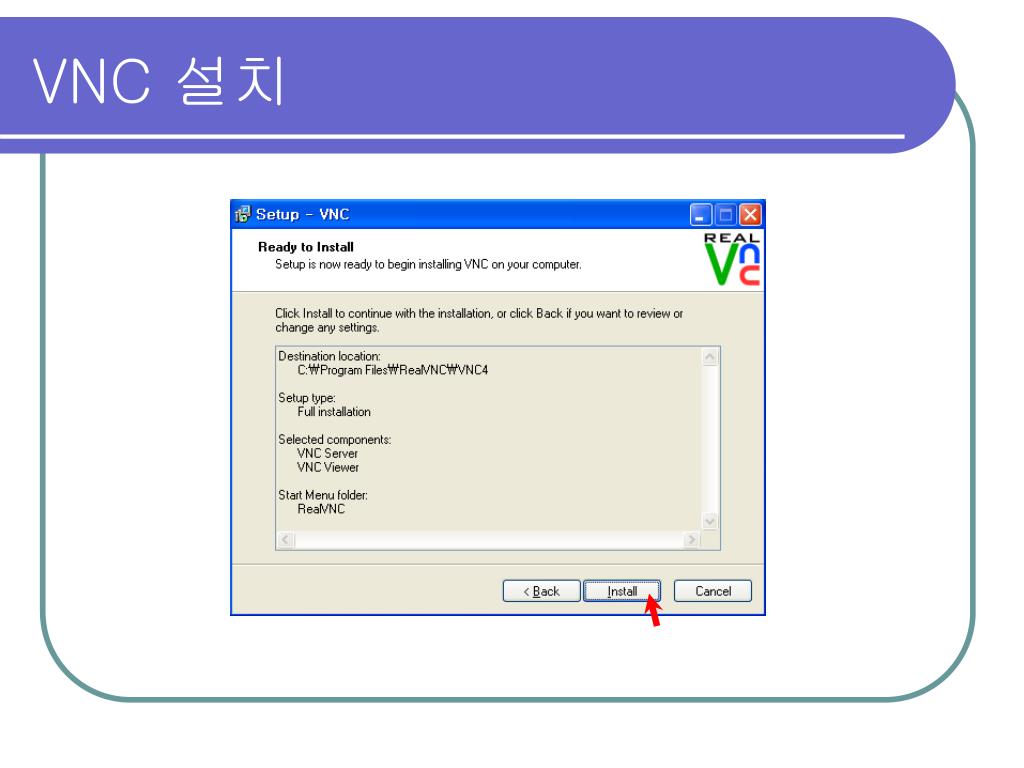
Task: Click the vertical scrollbar track
Action: 709,440
